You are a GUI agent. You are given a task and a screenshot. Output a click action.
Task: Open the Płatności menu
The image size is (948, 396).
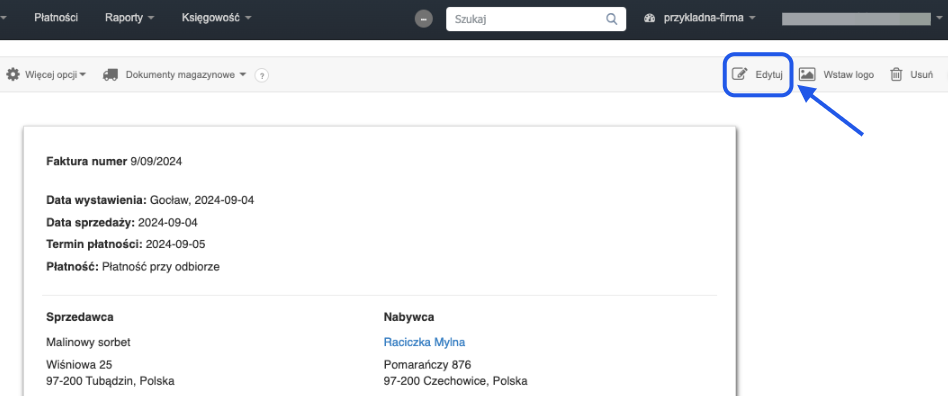click(56, 18)
